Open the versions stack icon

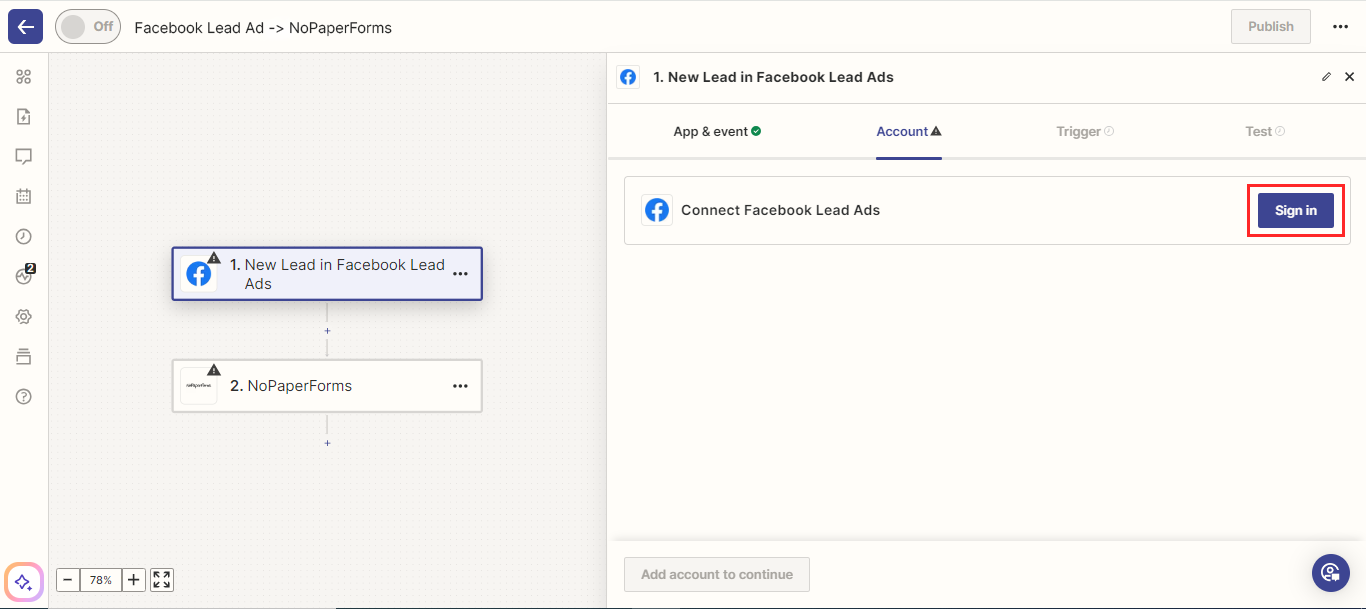(24, 357)
